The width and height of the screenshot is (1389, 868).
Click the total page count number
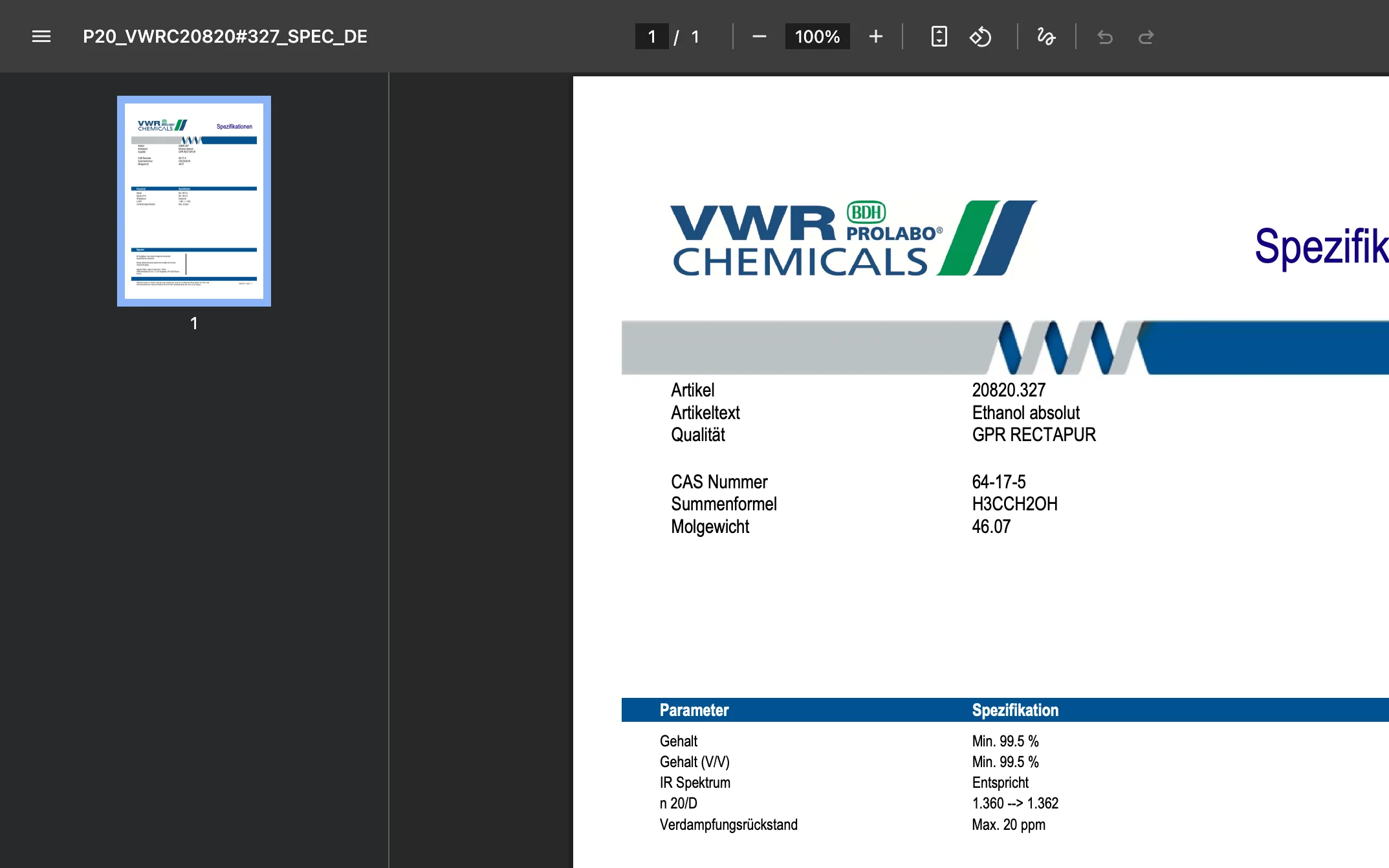pyautogui.click(x=695, y=36)
